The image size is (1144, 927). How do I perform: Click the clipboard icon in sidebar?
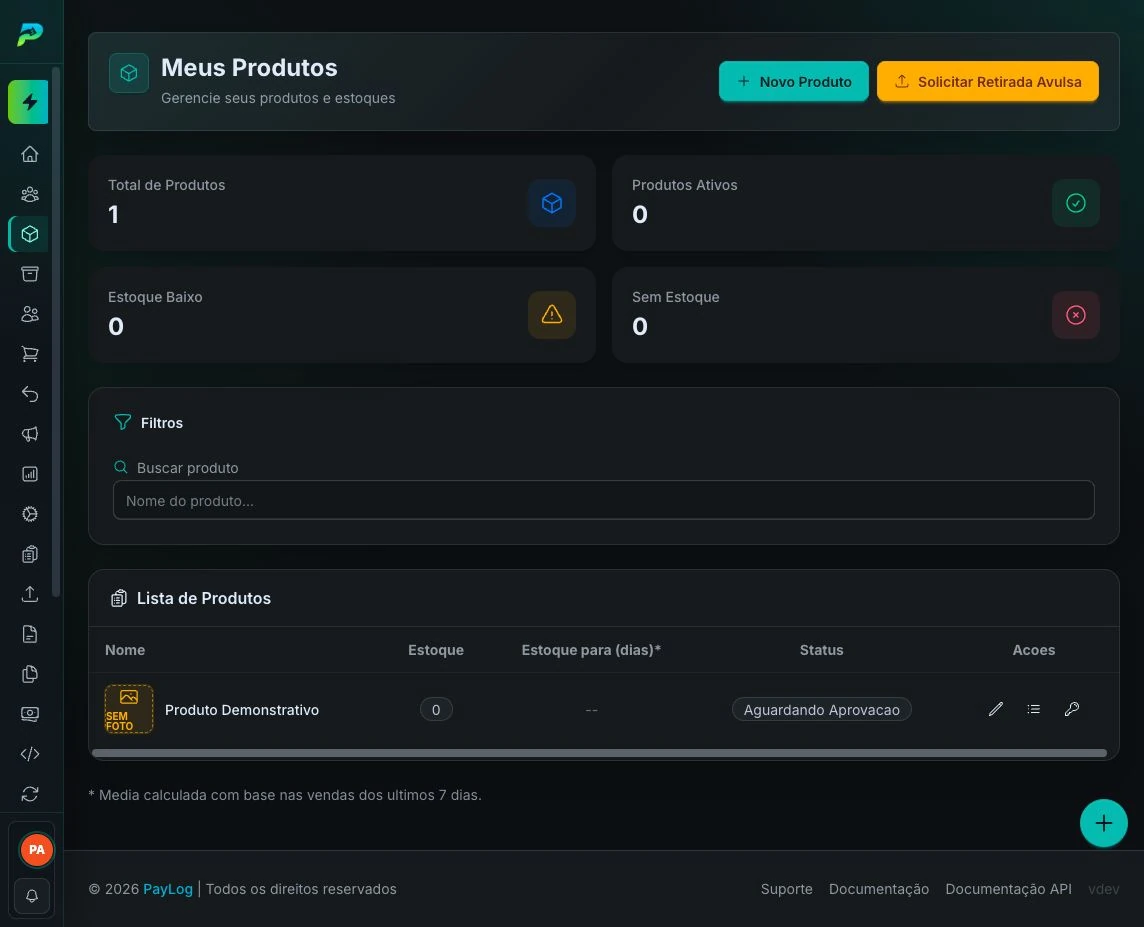[x=30, y=554]
